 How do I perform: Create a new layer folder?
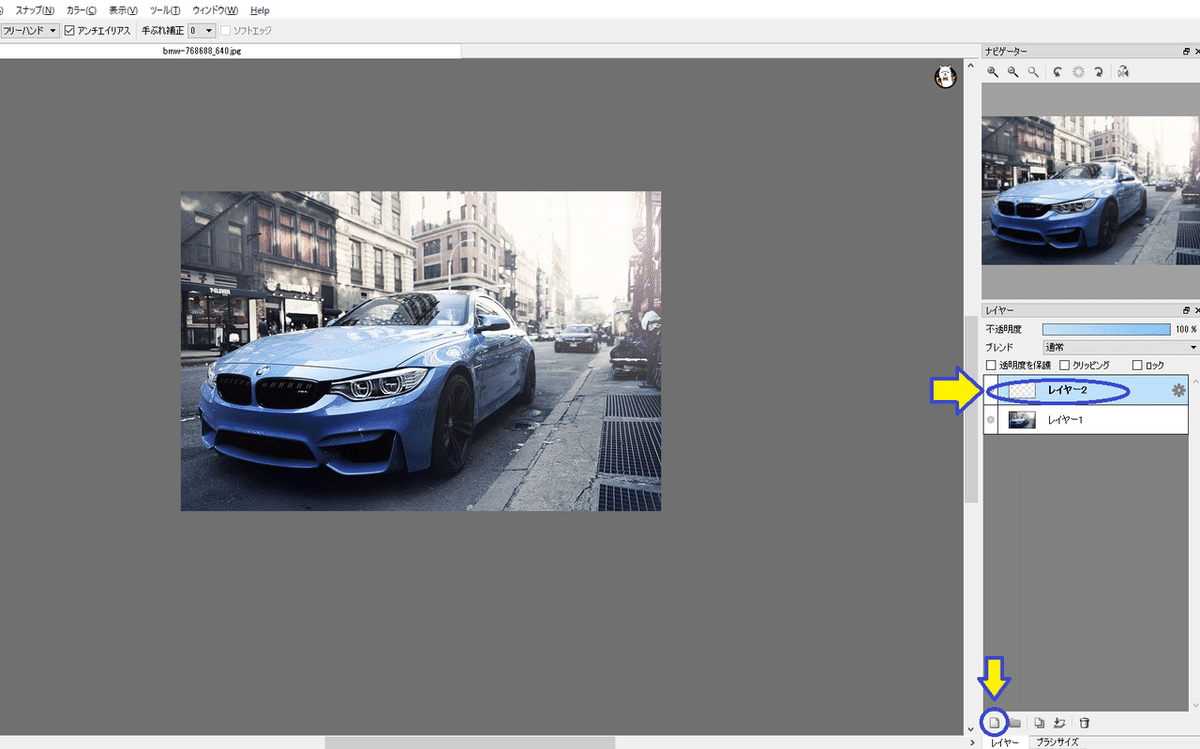tap(1014, 722)
